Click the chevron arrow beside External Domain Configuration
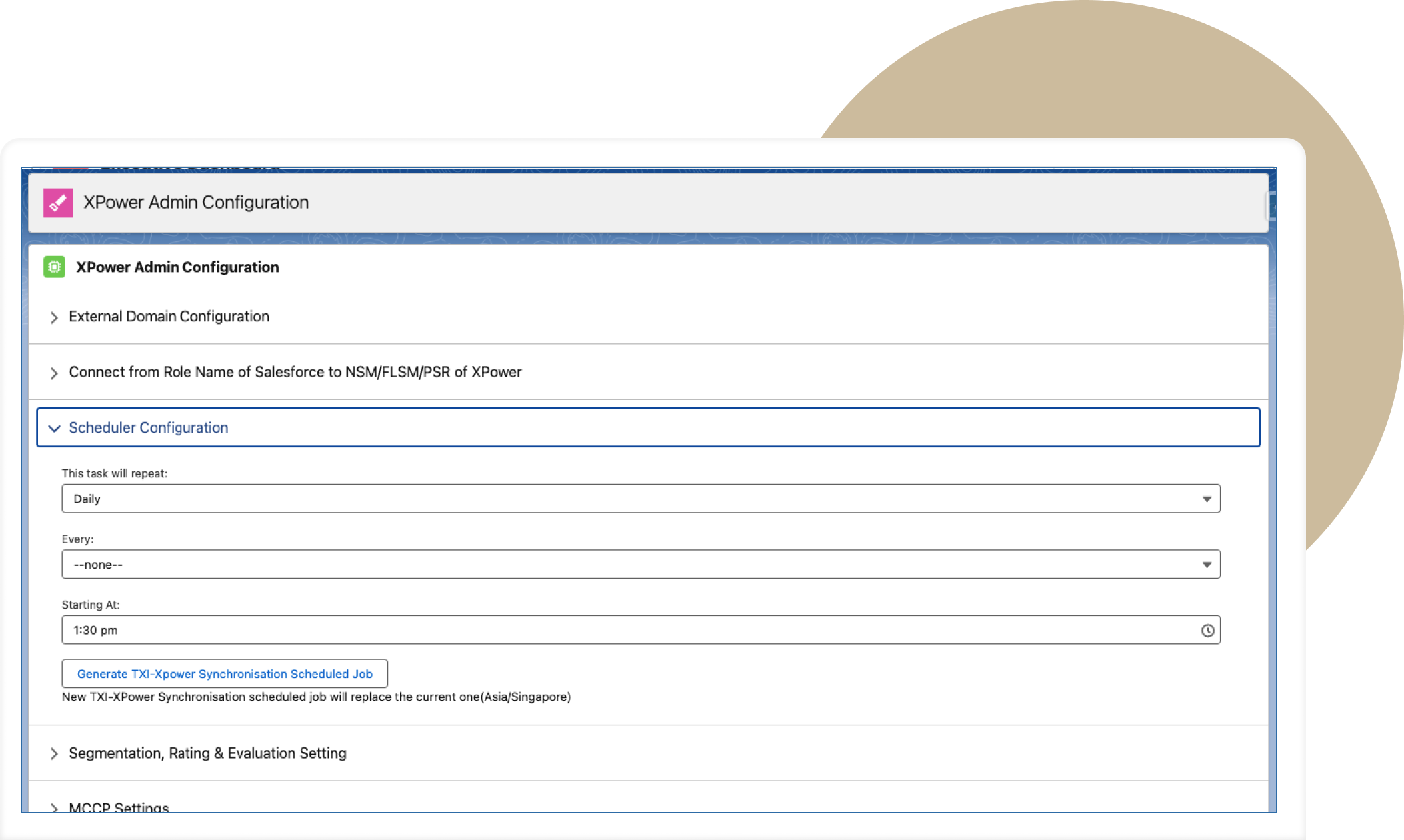The width and height of the screenshot is (1404, 840). coord(54,317)
